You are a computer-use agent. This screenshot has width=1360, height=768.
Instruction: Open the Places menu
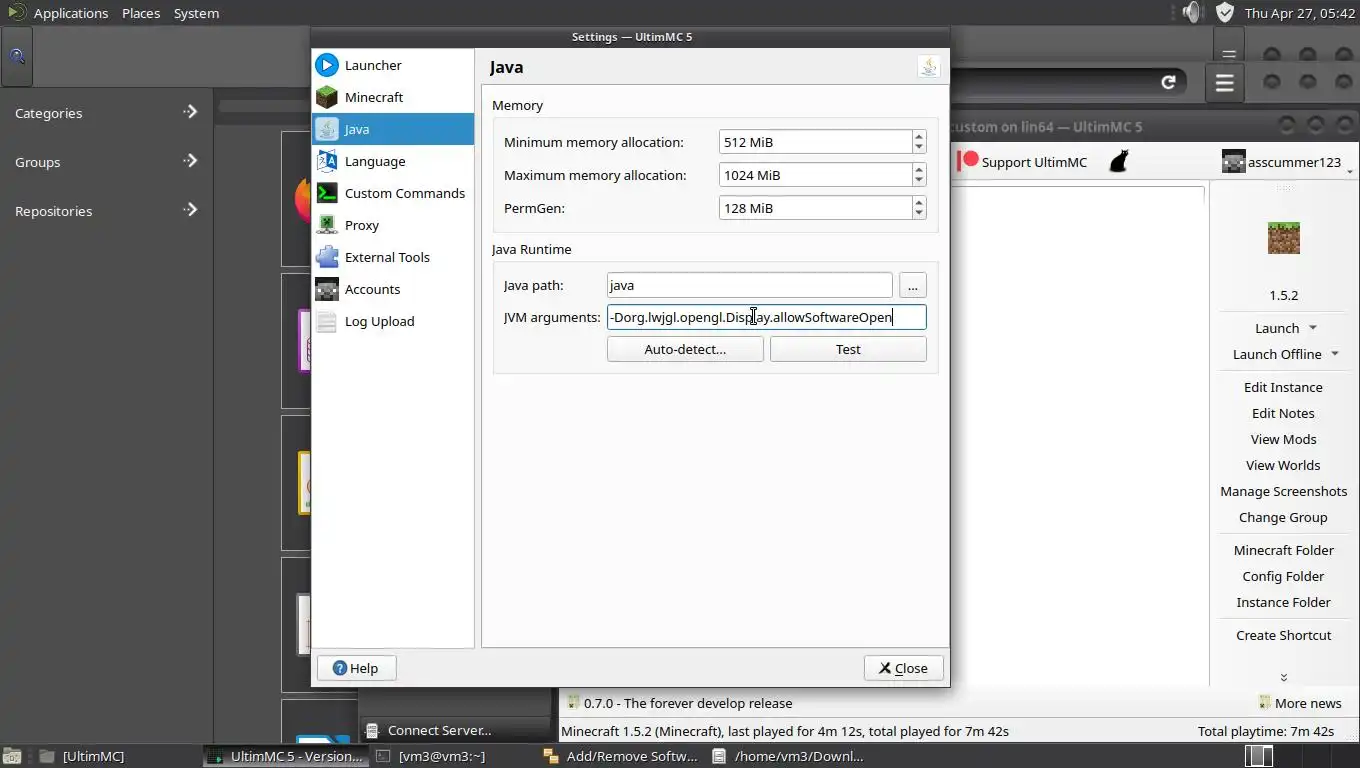coord(141,13)
